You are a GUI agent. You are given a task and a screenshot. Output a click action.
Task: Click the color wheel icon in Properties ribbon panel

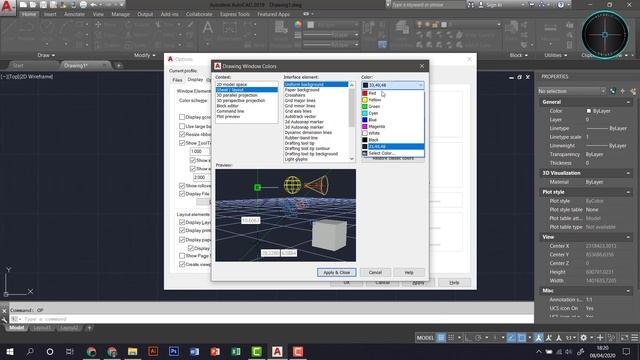point(298,24)
